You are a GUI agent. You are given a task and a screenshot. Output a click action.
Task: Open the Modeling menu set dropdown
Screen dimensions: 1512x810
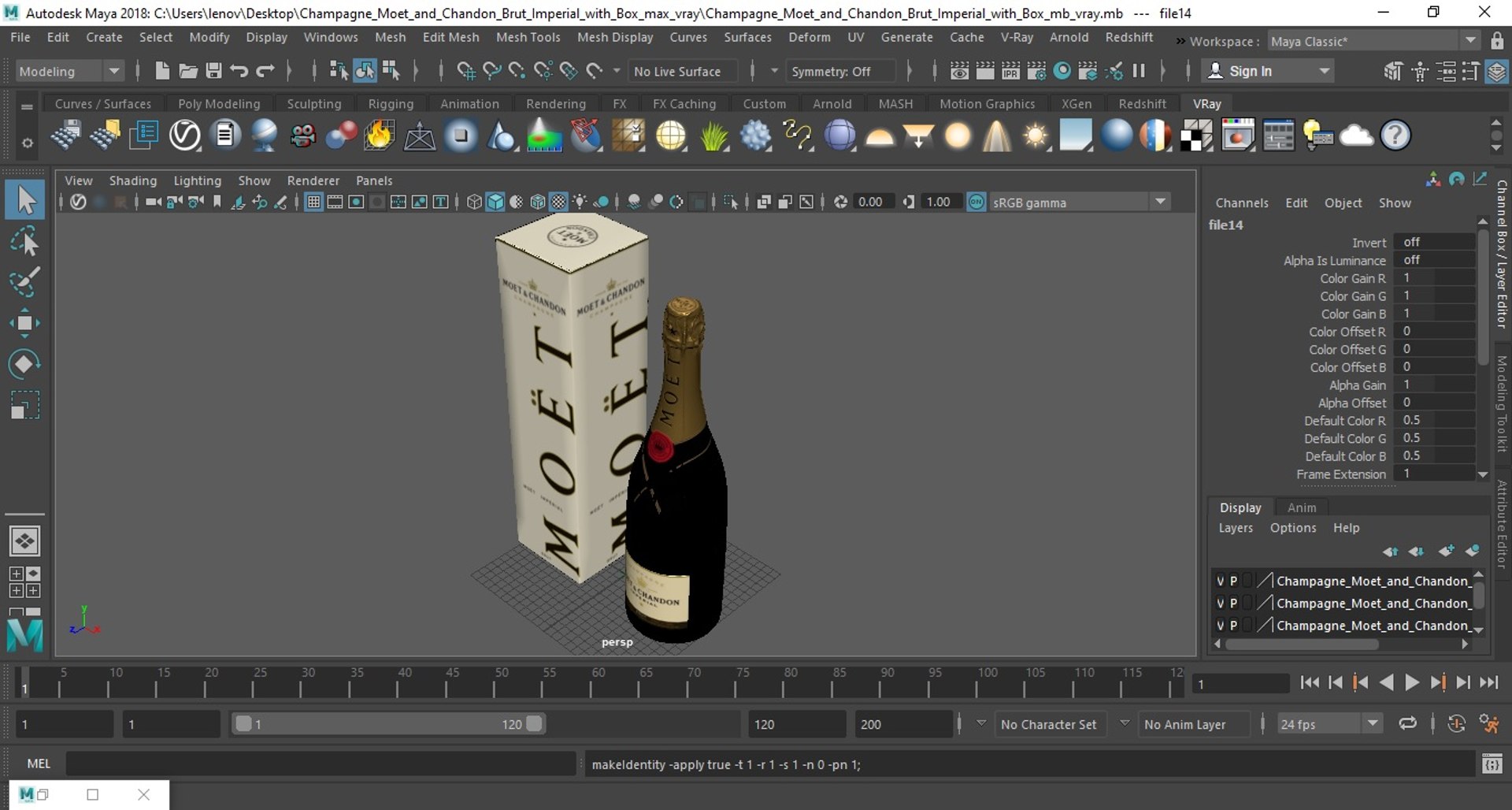[x=69, y=71]
